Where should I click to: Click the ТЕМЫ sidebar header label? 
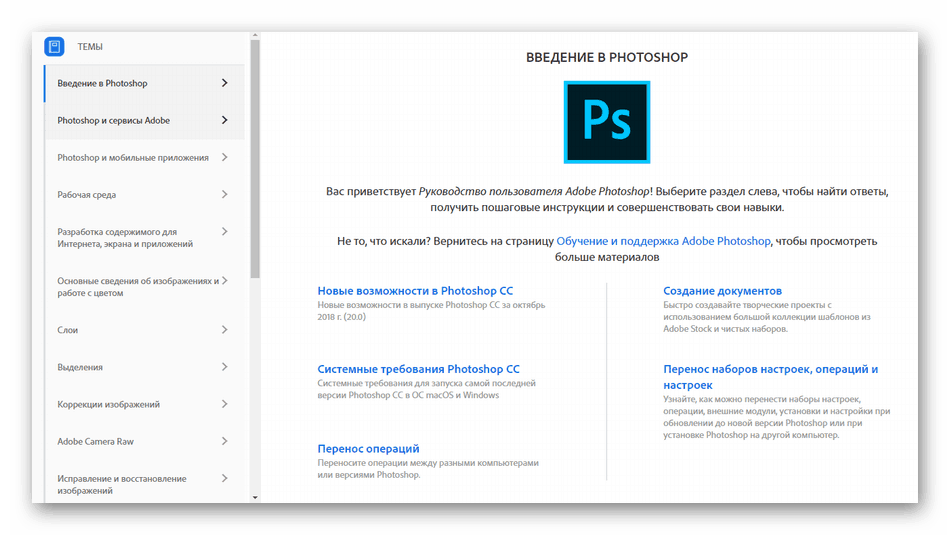pyautogui.click(x=90, y=47)
